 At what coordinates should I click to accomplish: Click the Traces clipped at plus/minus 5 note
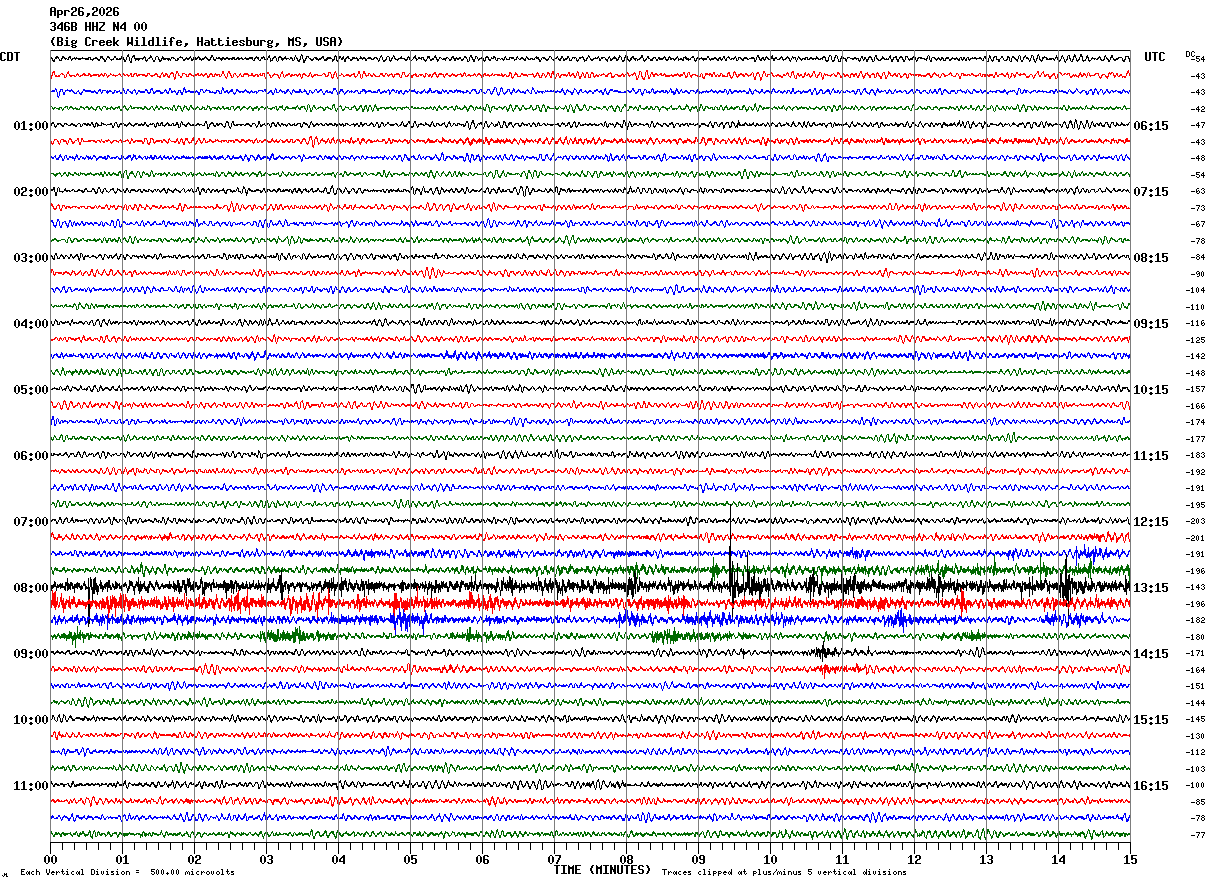click(x=784, y=873)
